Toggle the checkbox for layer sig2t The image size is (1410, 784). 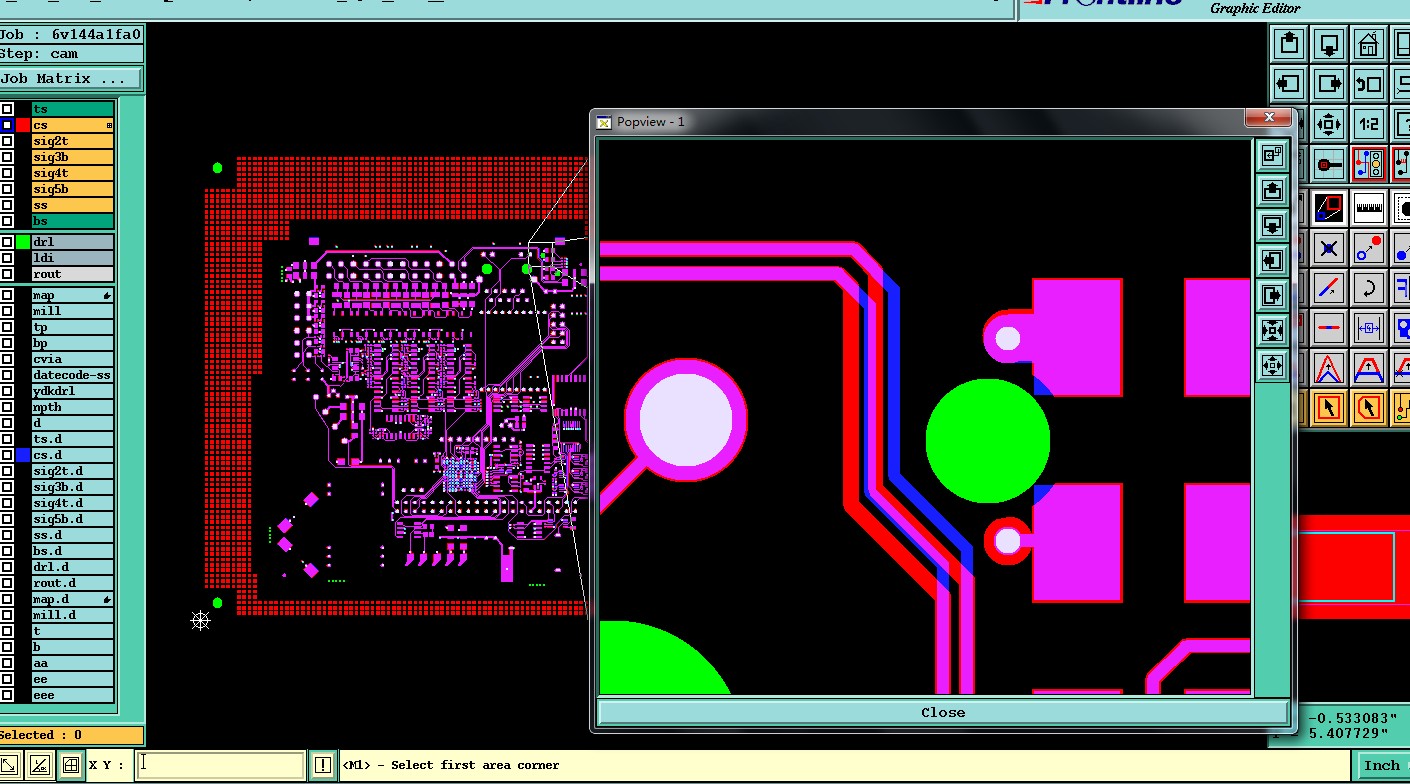(7, 141)
